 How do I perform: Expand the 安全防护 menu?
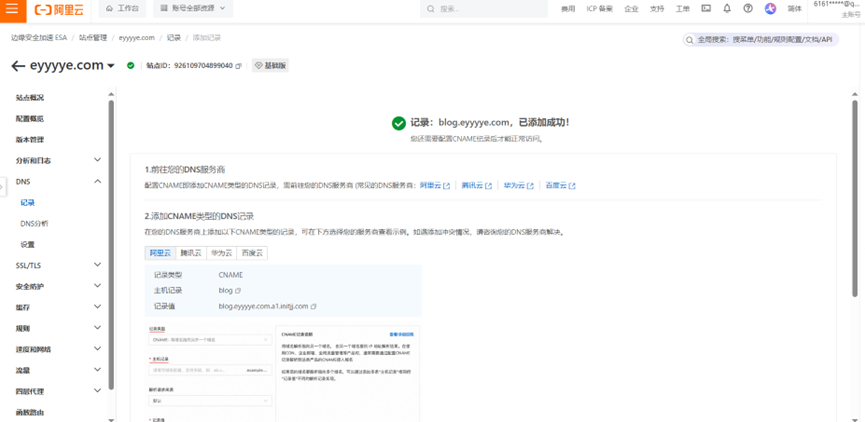(98, 286)
